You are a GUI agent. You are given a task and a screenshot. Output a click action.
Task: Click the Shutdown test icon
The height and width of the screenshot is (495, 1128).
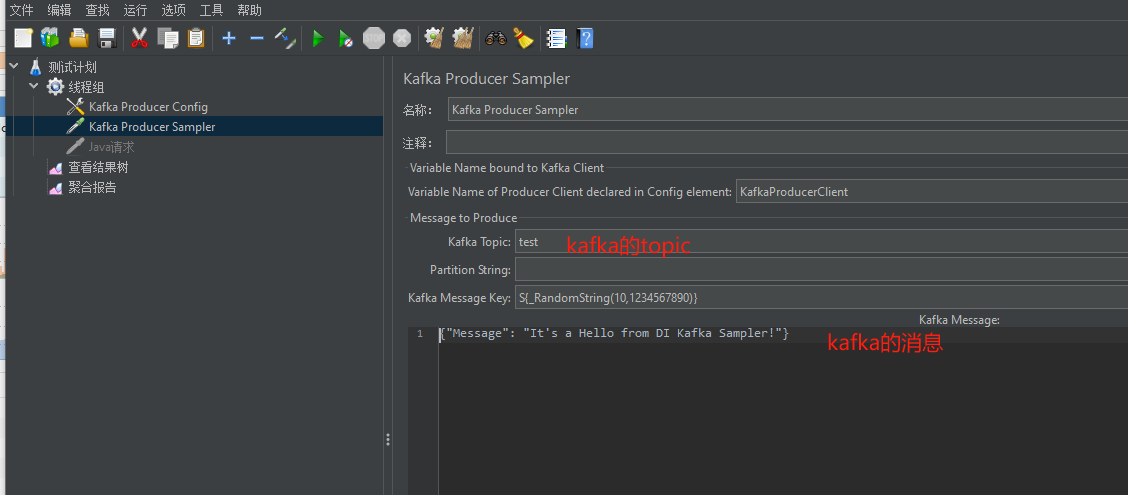[x=402, y=38]
